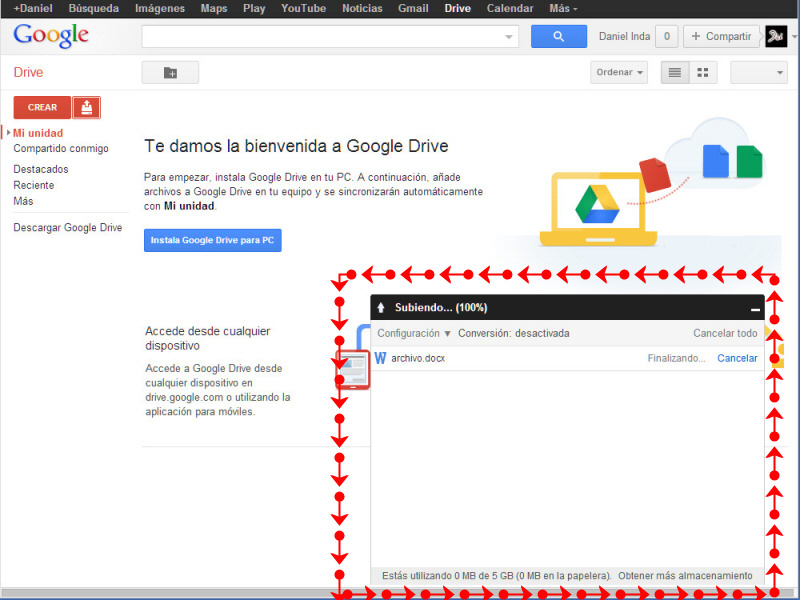Open Maps in the top bar

point(213,9)
